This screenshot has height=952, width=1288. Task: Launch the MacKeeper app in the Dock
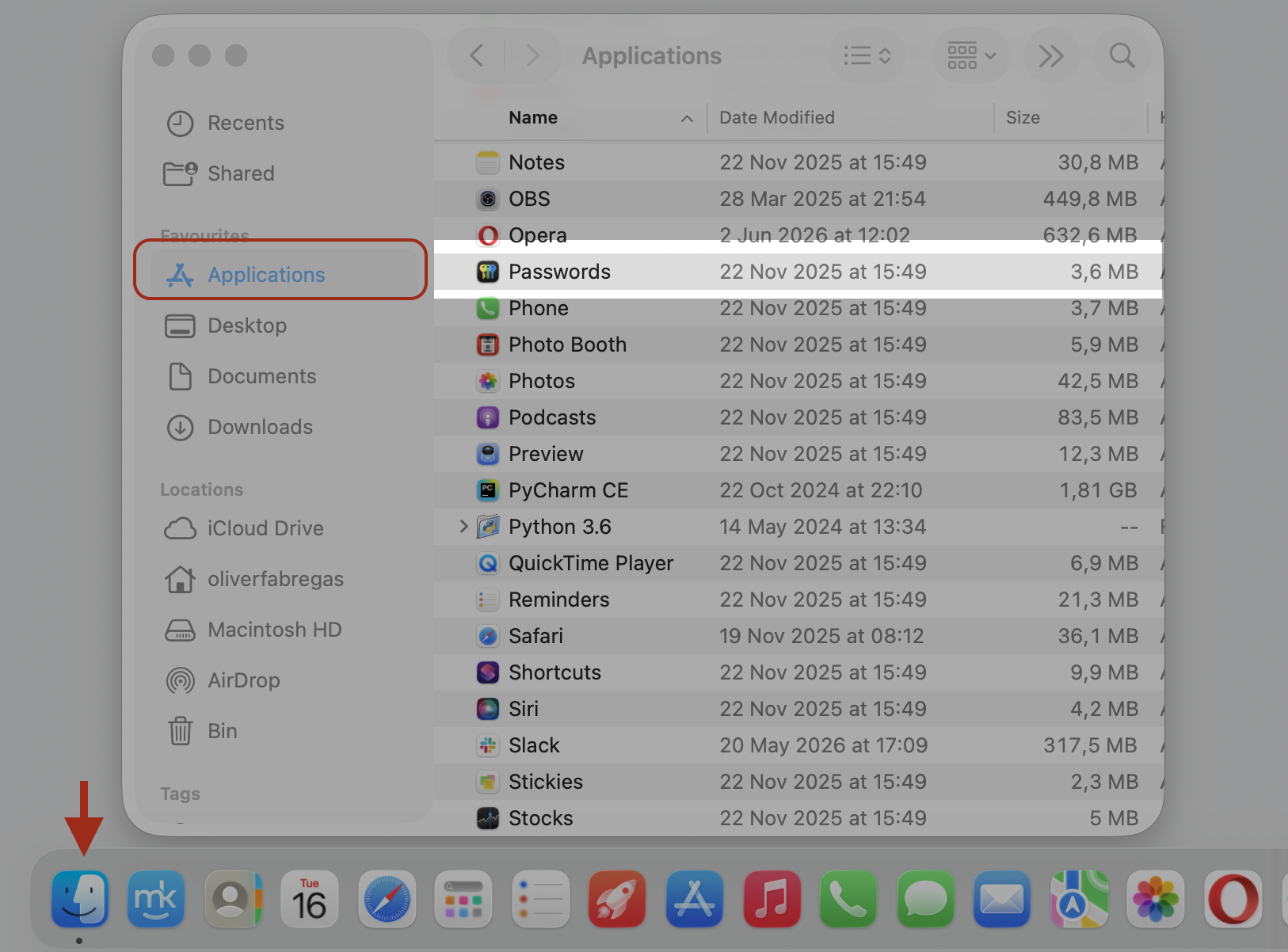[156, 899]
